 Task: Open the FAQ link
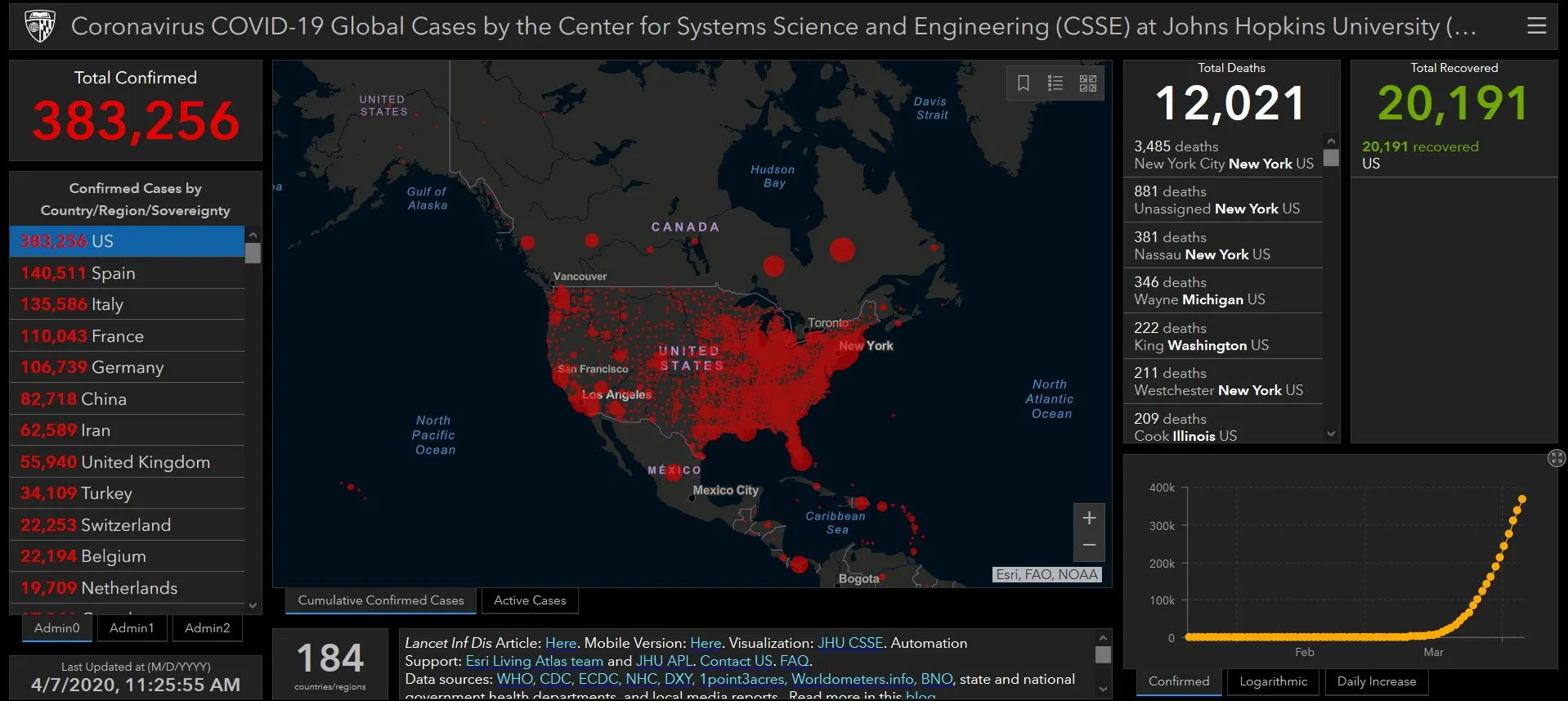(x=794, y=661)
